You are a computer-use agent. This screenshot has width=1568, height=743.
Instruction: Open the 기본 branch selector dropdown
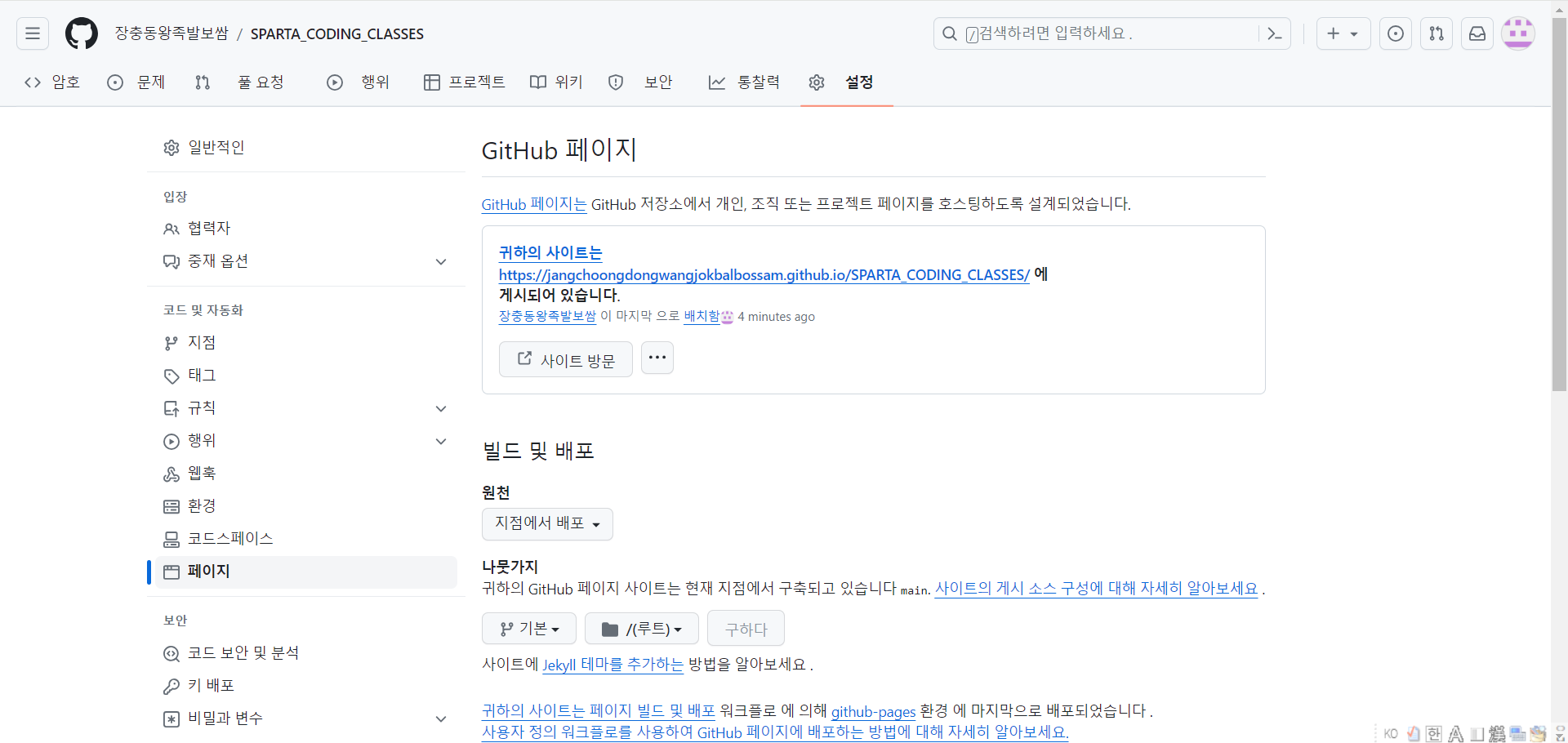coord(529,629)
